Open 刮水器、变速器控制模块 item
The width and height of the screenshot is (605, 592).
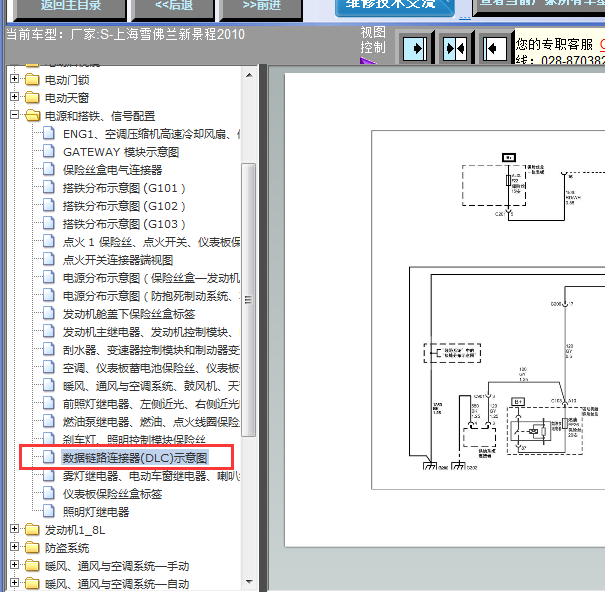[152, 350]
